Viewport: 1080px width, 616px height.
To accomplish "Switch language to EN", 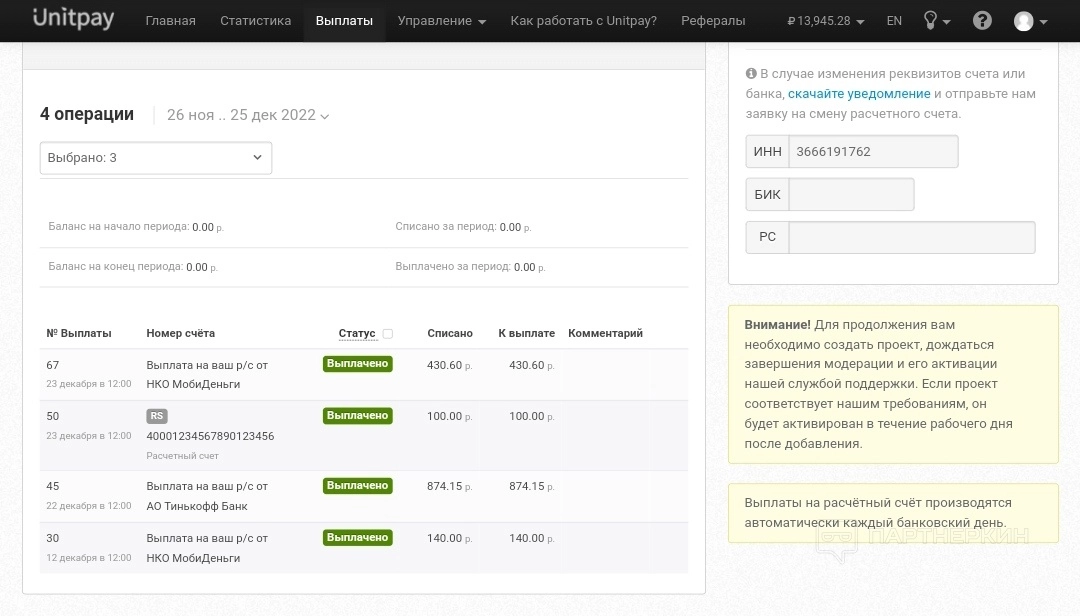I will click(894, 21).
